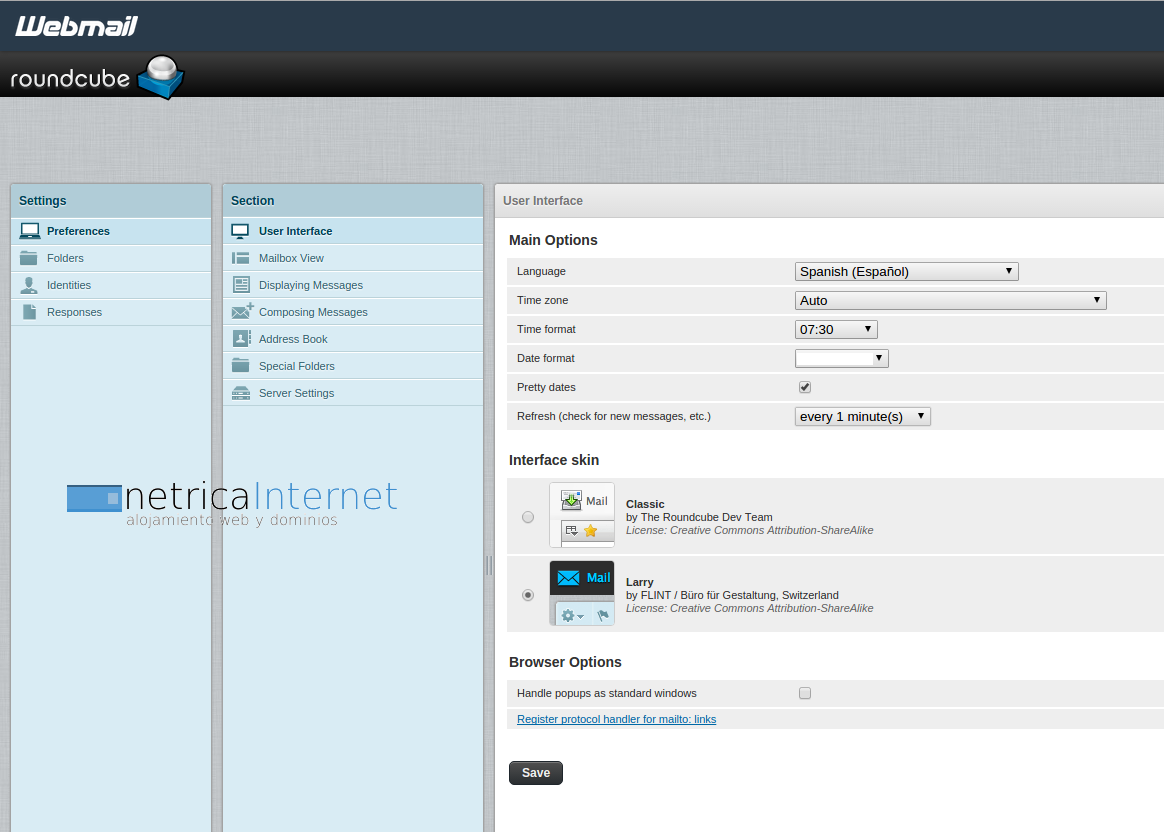Open the Refresh interval dropdown

[862, 416]
